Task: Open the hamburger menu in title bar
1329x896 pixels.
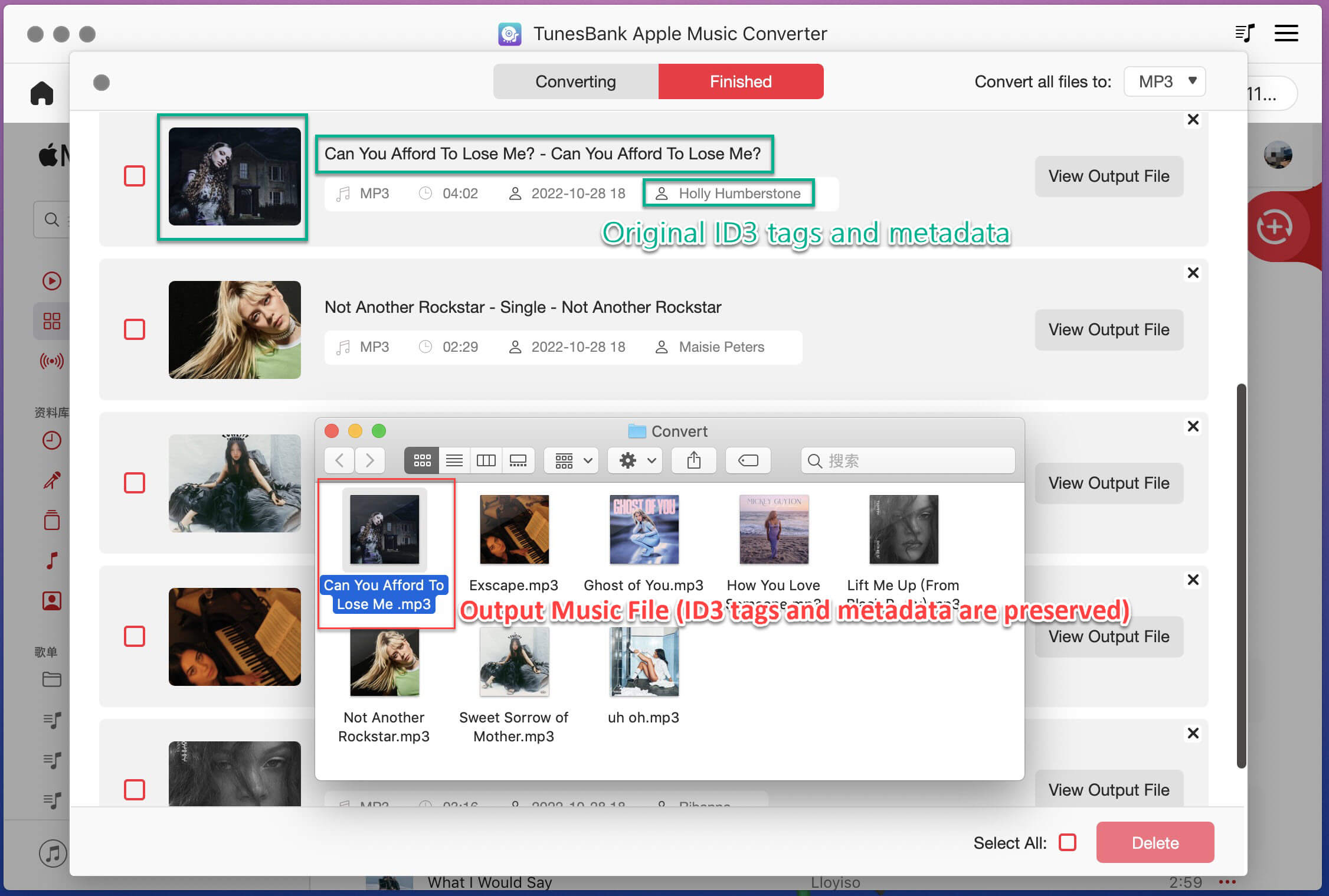Action: (1286, 33)
